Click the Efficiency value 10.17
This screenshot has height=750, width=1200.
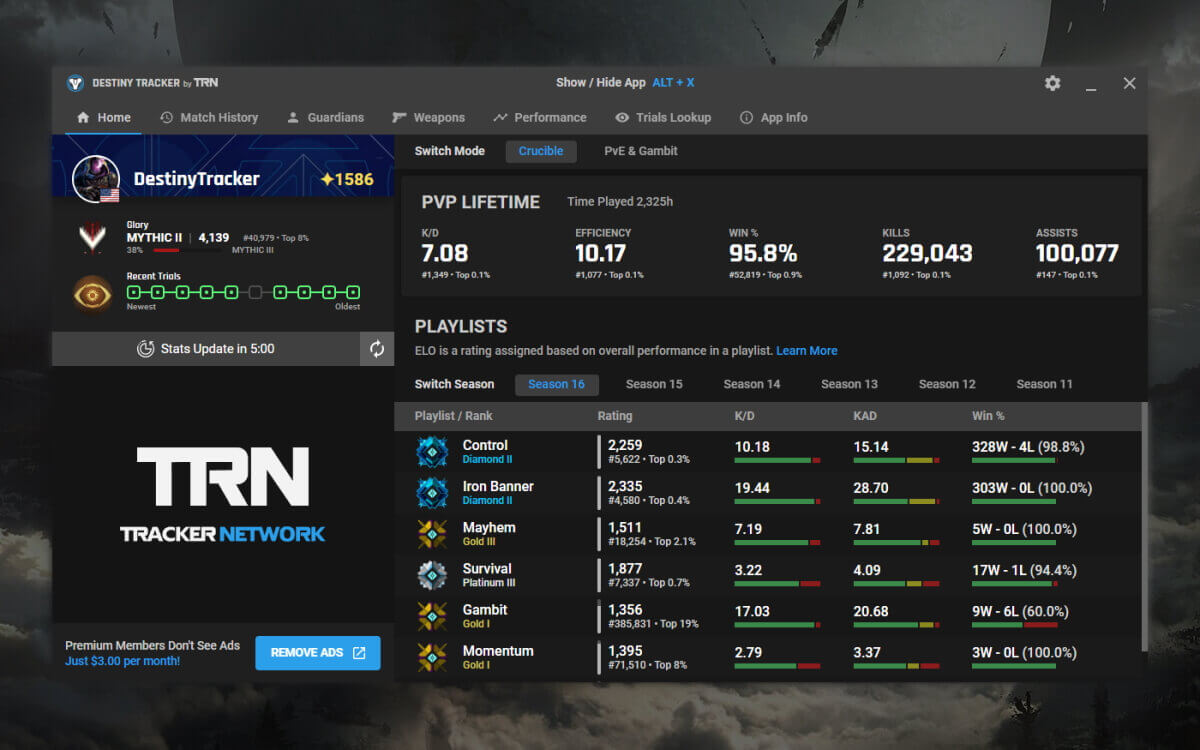pos(600,254)
